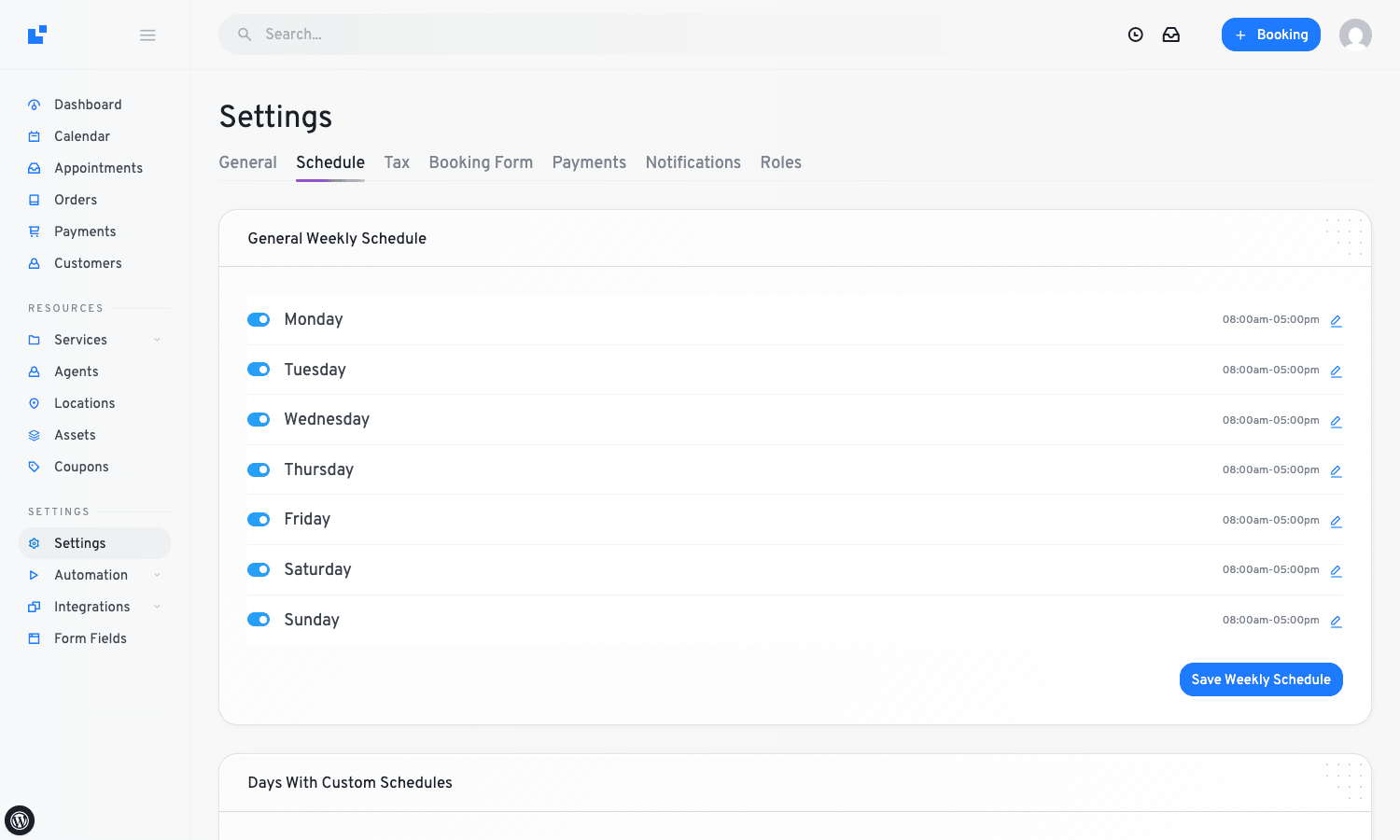Click the Coupons tag icon
Viewport: 1400px width, 840px height.
[35, 467]
